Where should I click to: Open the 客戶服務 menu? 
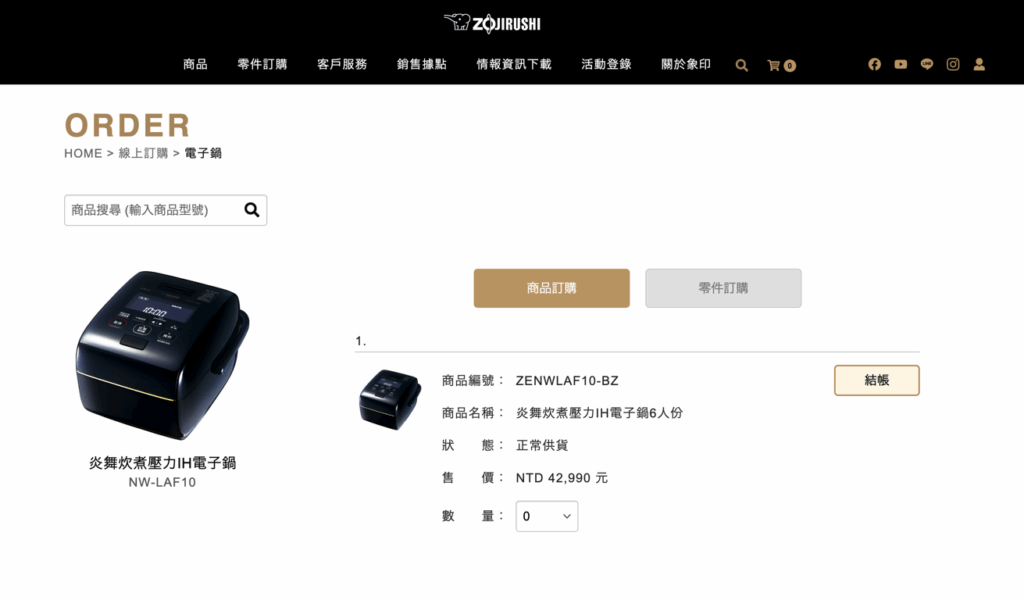342,64
